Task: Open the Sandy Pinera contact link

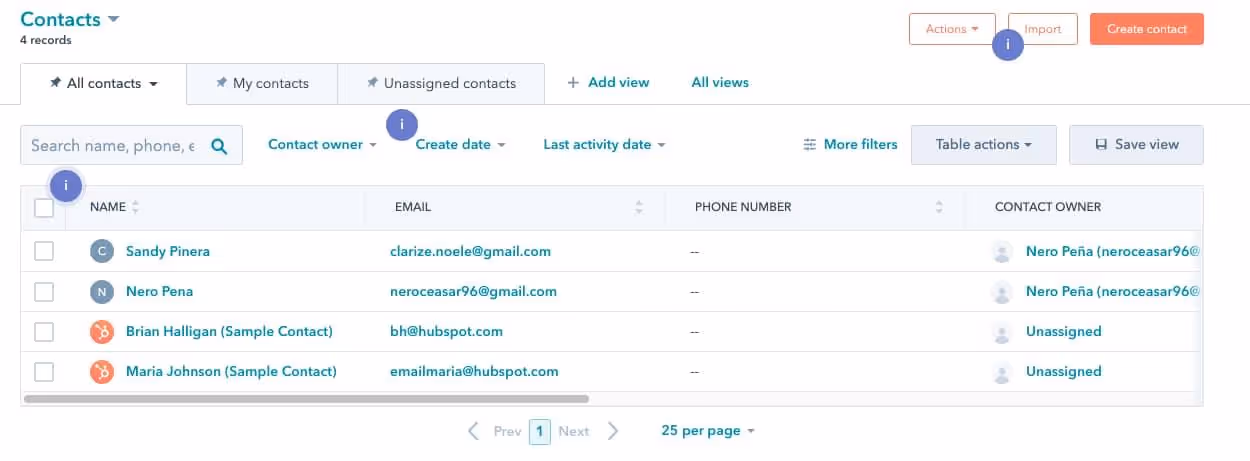Action: tap(168, 251)
